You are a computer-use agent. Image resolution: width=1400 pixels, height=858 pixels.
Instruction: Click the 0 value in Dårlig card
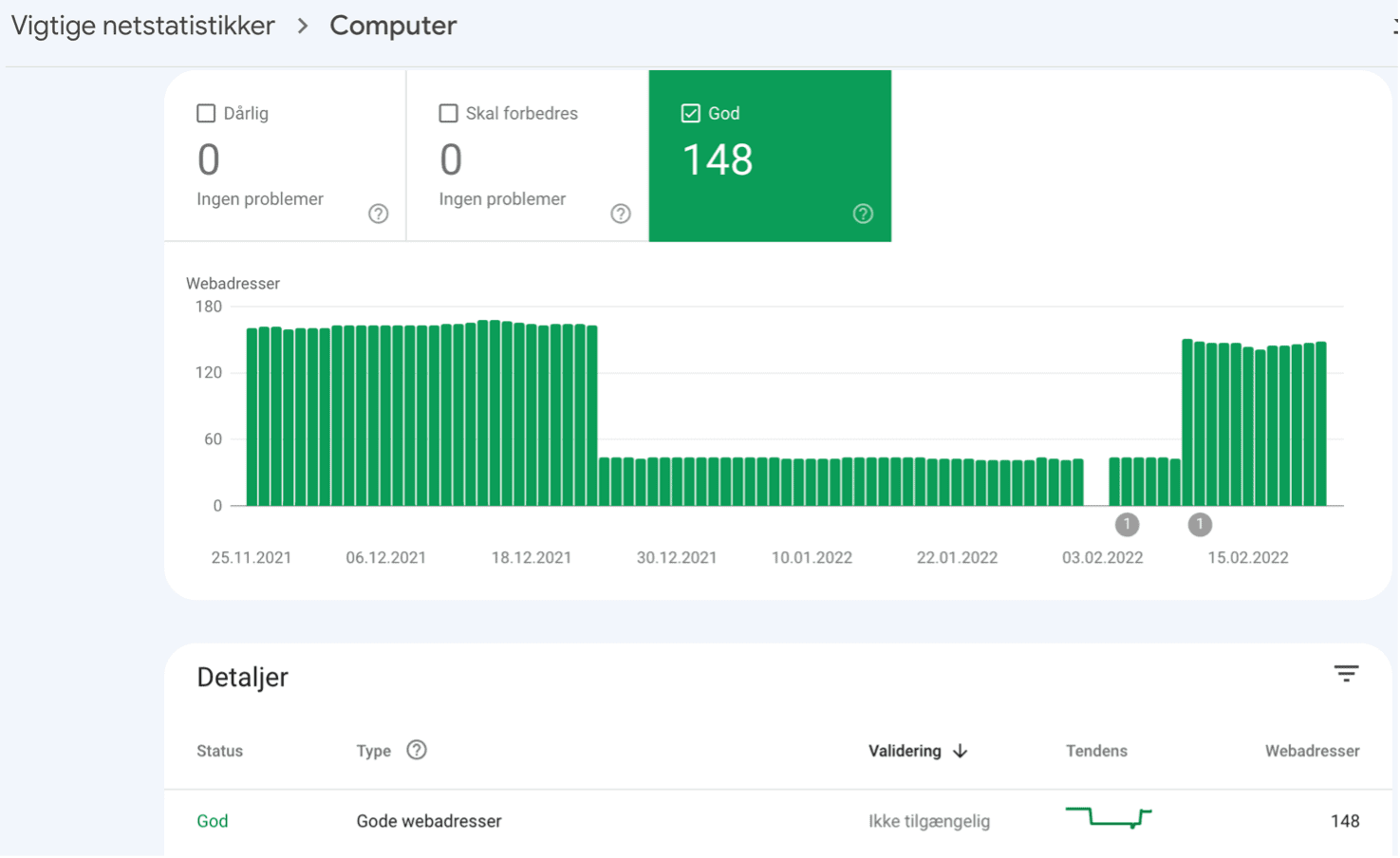(x=209, y=159)
